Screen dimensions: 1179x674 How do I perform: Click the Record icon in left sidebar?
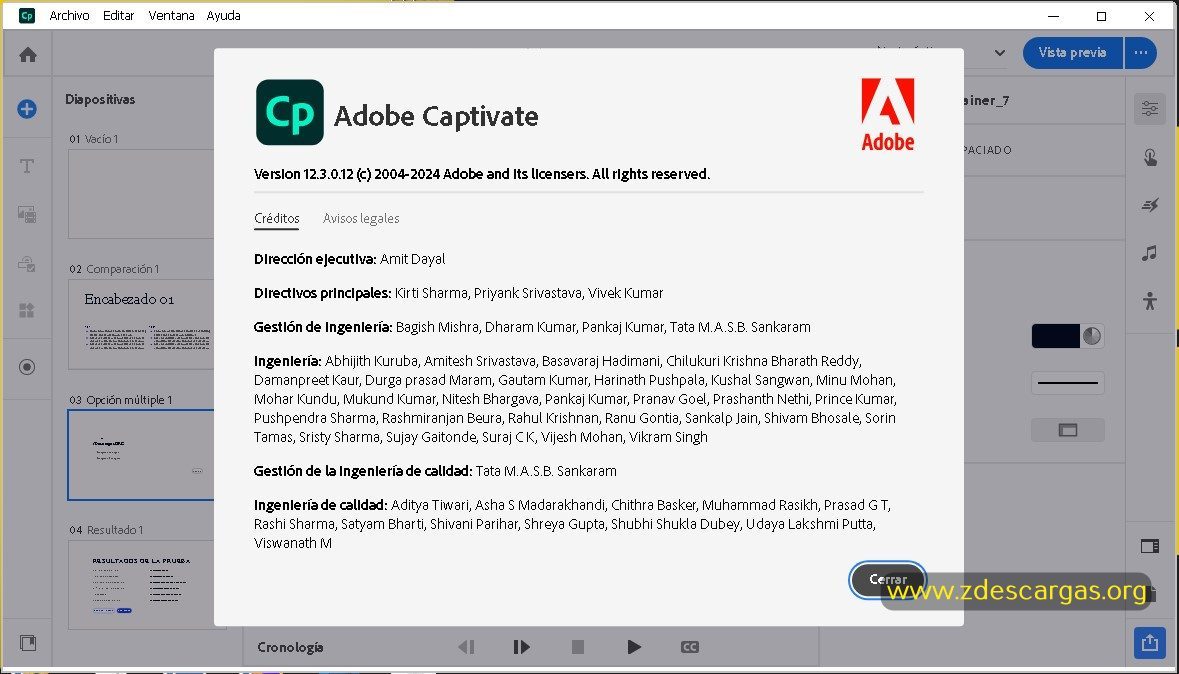click(27, 367)
